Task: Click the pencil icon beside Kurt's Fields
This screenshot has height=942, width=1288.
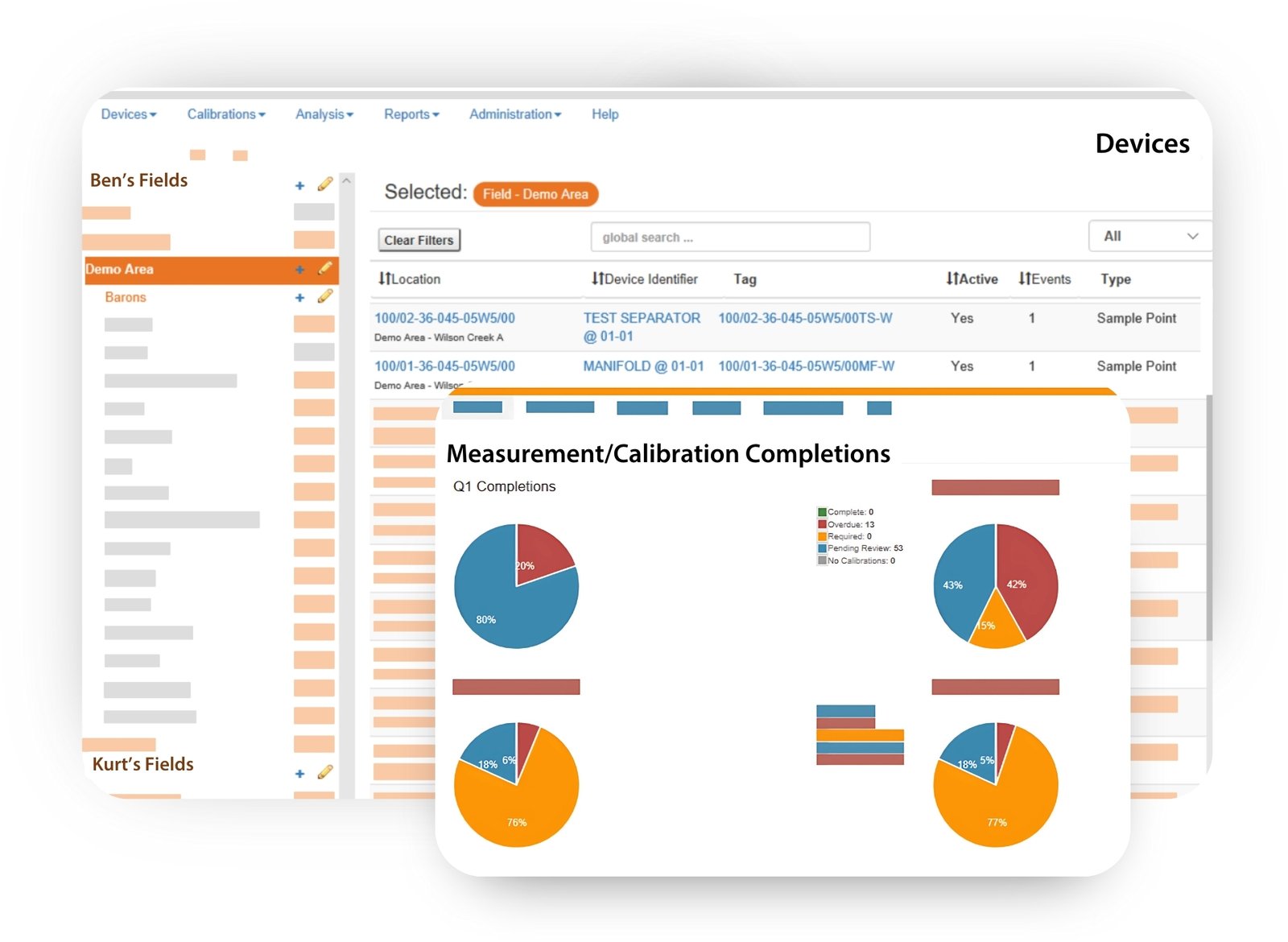Action: pos(324,772)
